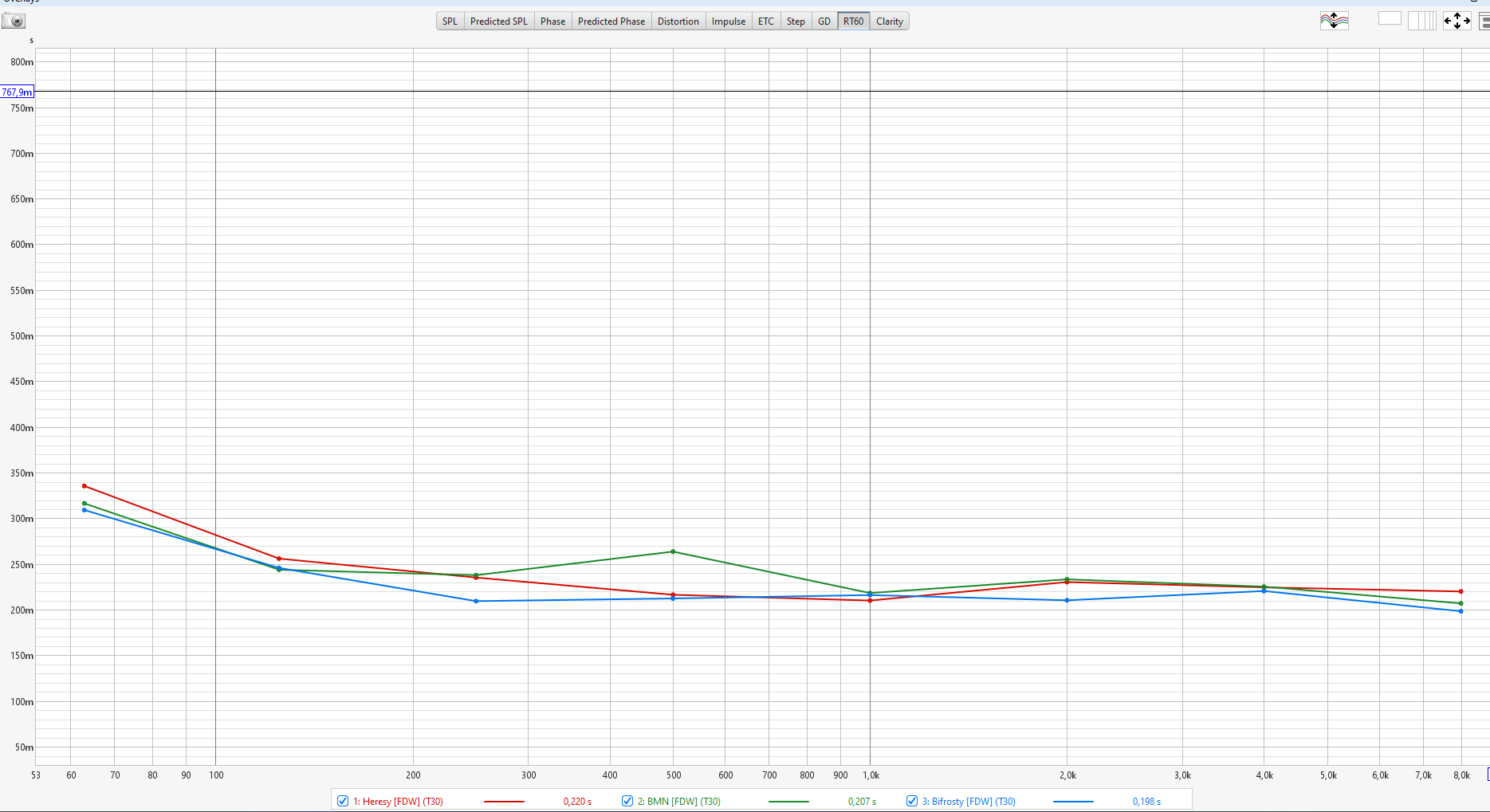The height and width of the screenshot is (812, 1490).
Task: Click the Heresy value '0,220 s'
Action: pos(577,802)
